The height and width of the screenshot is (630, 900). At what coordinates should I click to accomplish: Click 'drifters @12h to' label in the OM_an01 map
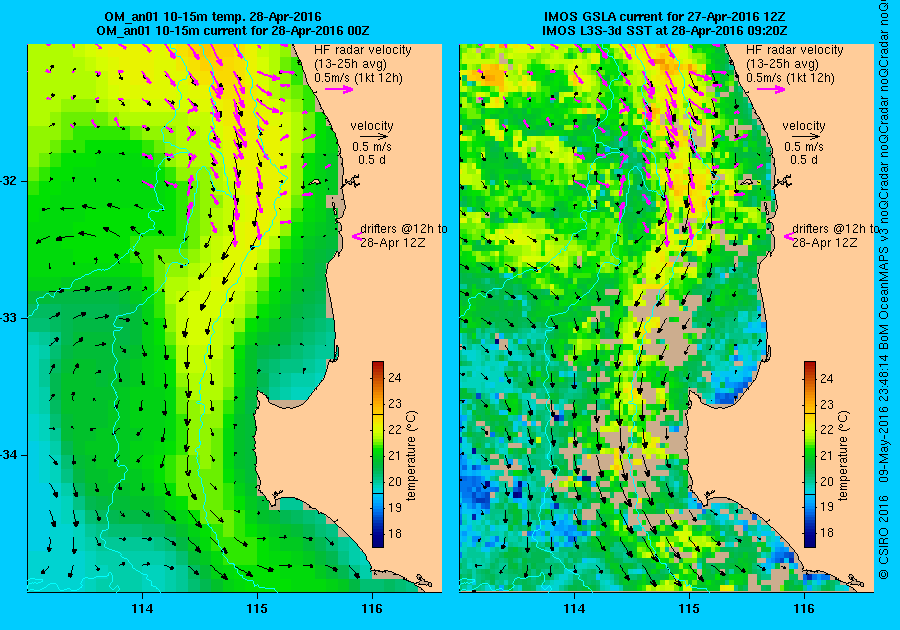(404, 228)
